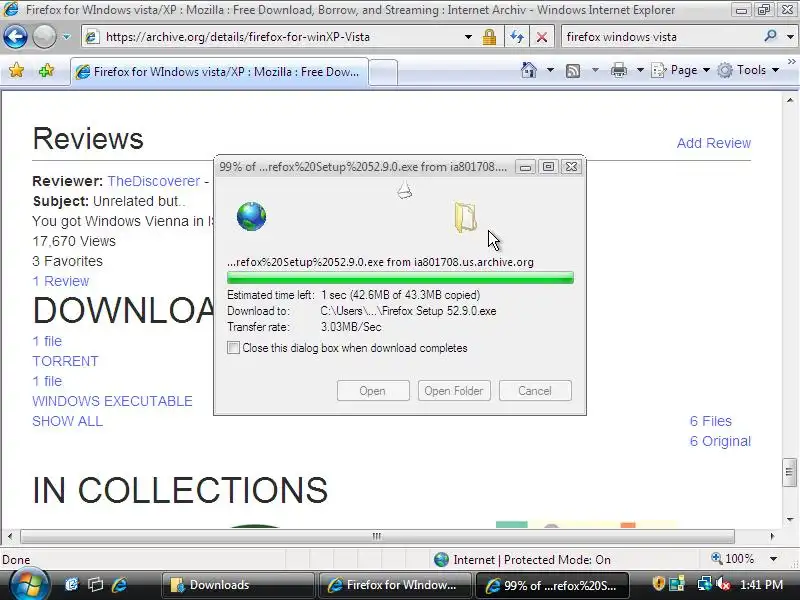800x600 pixels.
Task: Click the 1 file link above TORRENT
Action: tap(47, 341)
